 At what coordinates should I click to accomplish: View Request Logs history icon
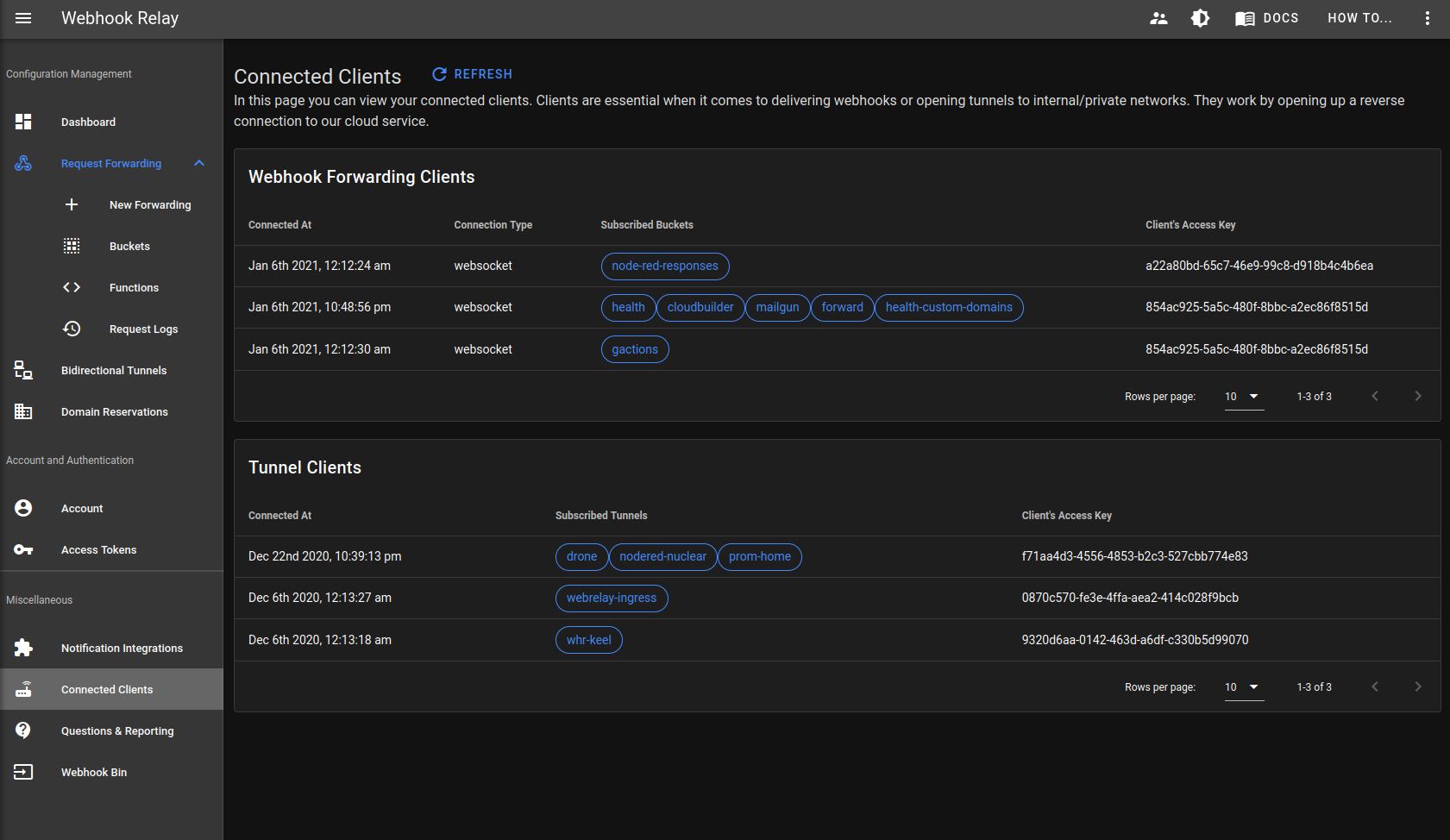pyautogui.click(x=72, y=329)
